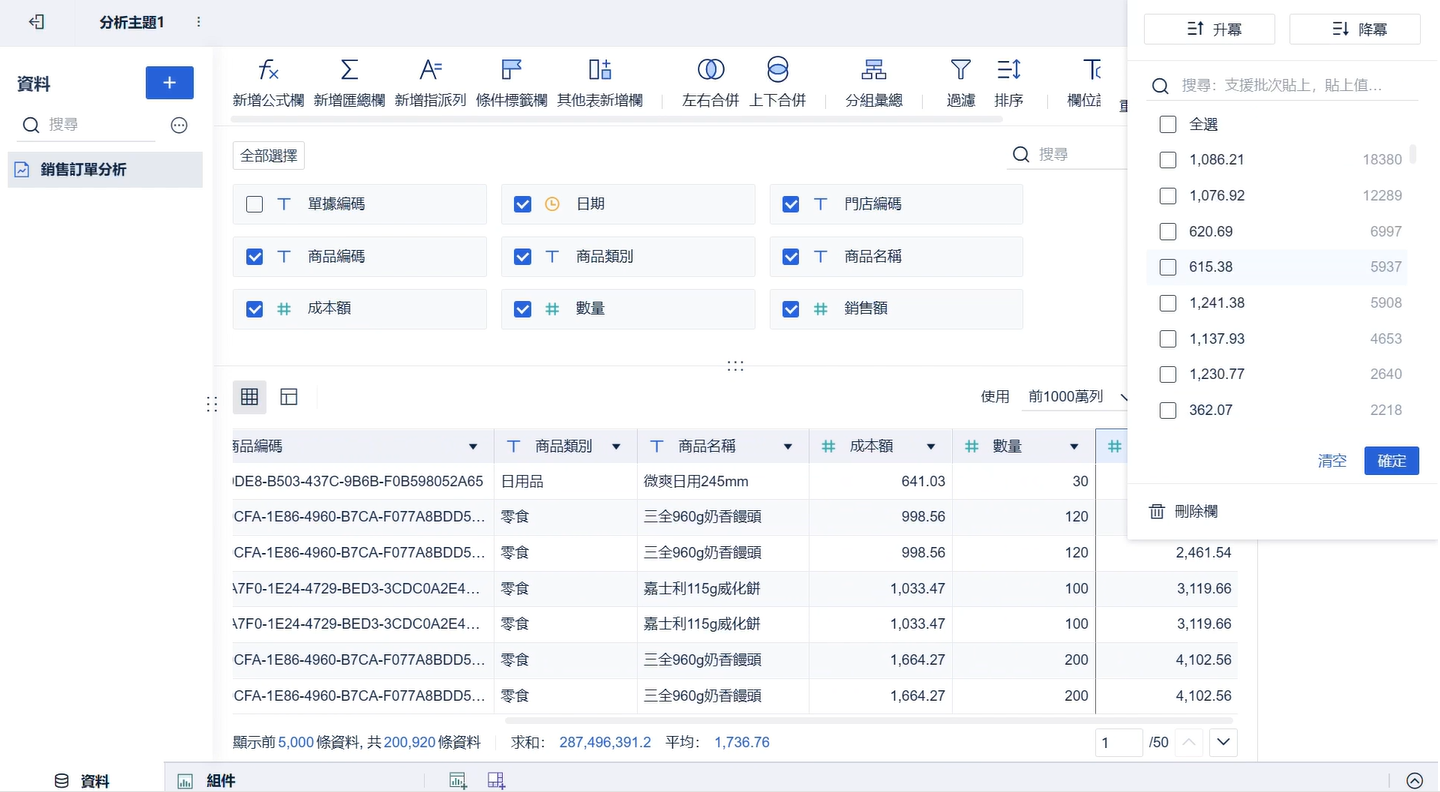Uncheck the 成本額 field checkbox

[x=254, y=309]
